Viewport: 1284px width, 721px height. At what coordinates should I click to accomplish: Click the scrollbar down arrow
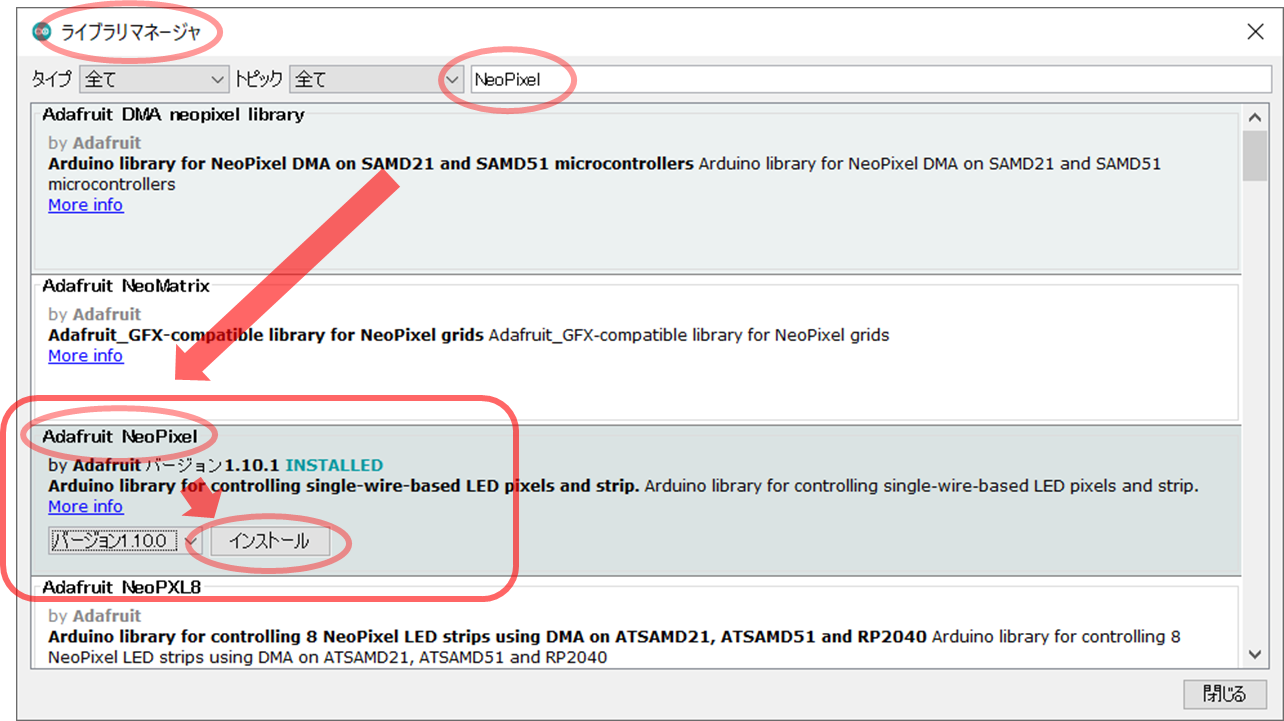pos(1255,654)
